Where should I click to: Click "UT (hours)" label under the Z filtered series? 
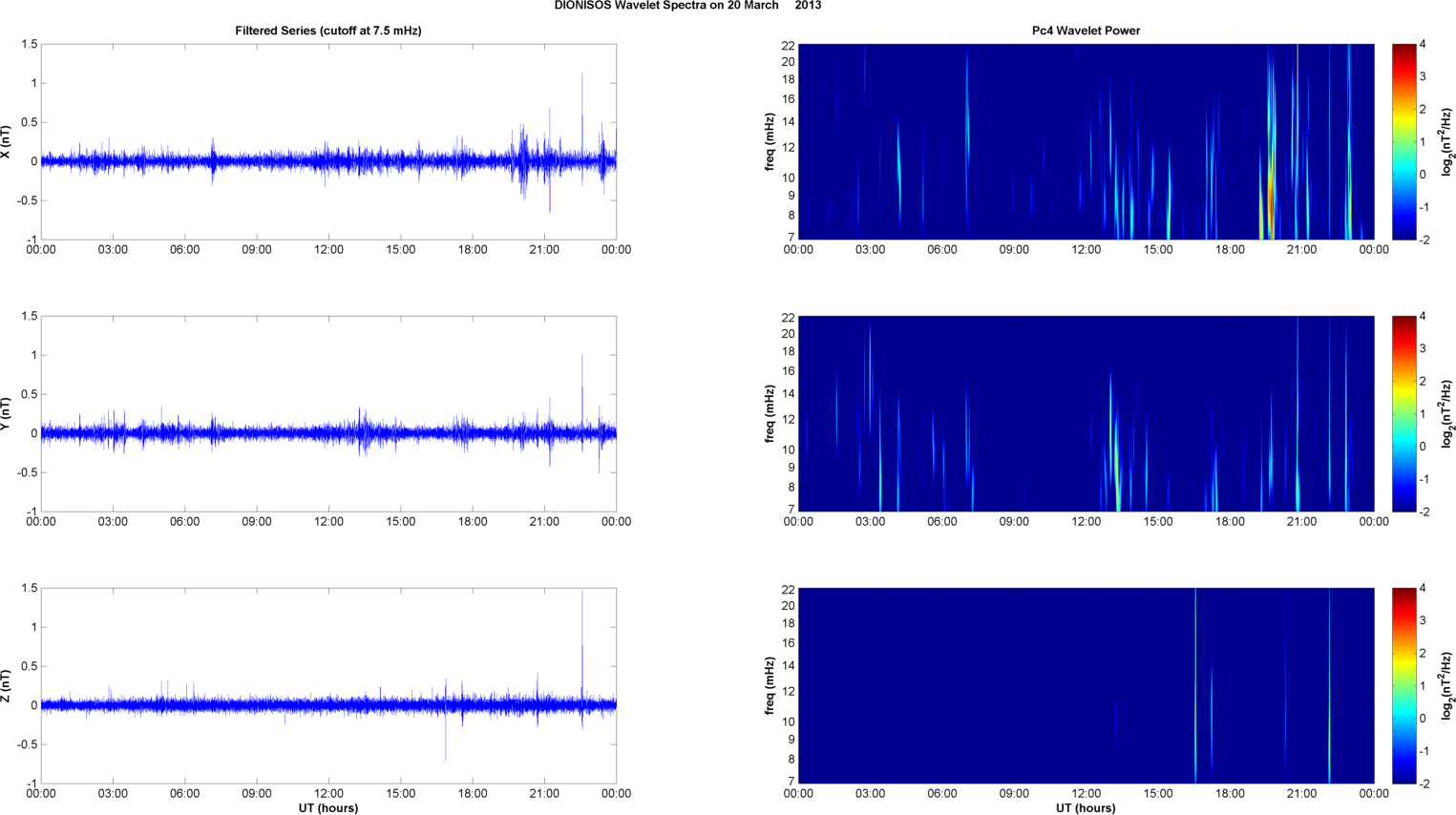(328, 807)
